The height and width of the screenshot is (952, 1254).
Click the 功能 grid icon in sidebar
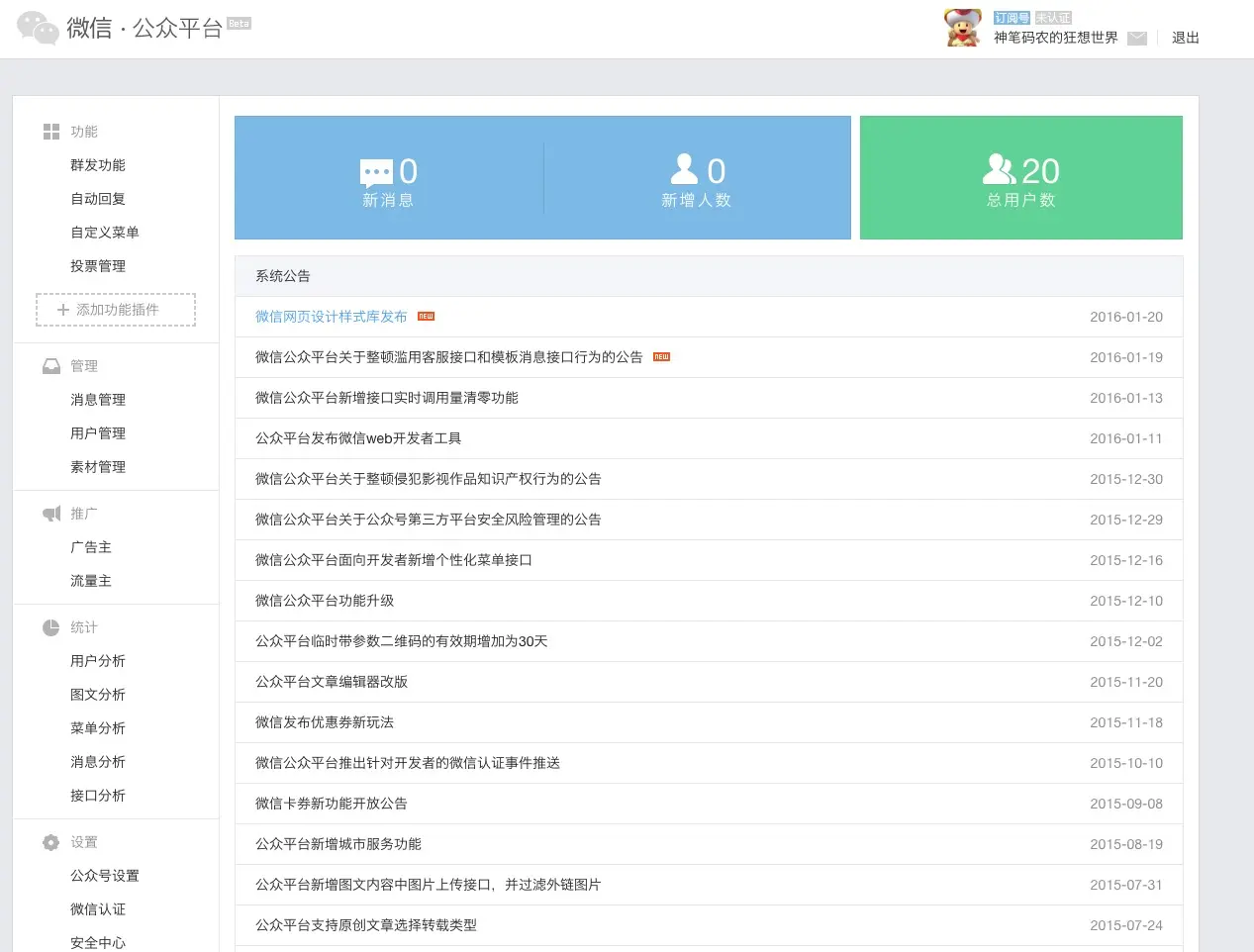pos(51,132)
